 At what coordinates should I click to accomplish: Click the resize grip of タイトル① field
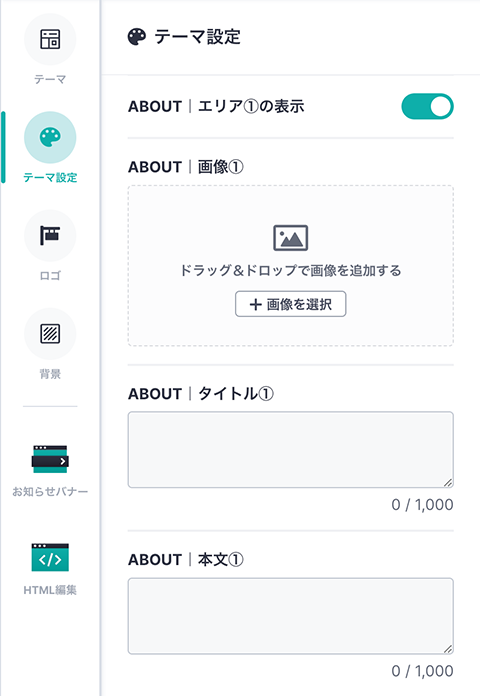(x=448, y=482)
